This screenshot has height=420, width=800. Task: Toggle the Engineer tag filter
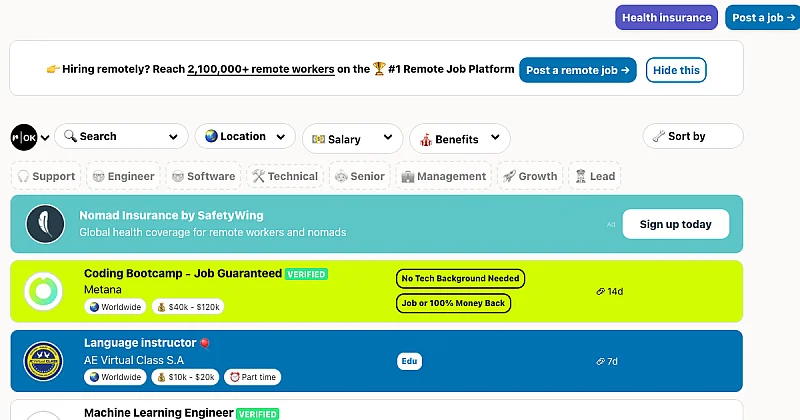(123, 176)
